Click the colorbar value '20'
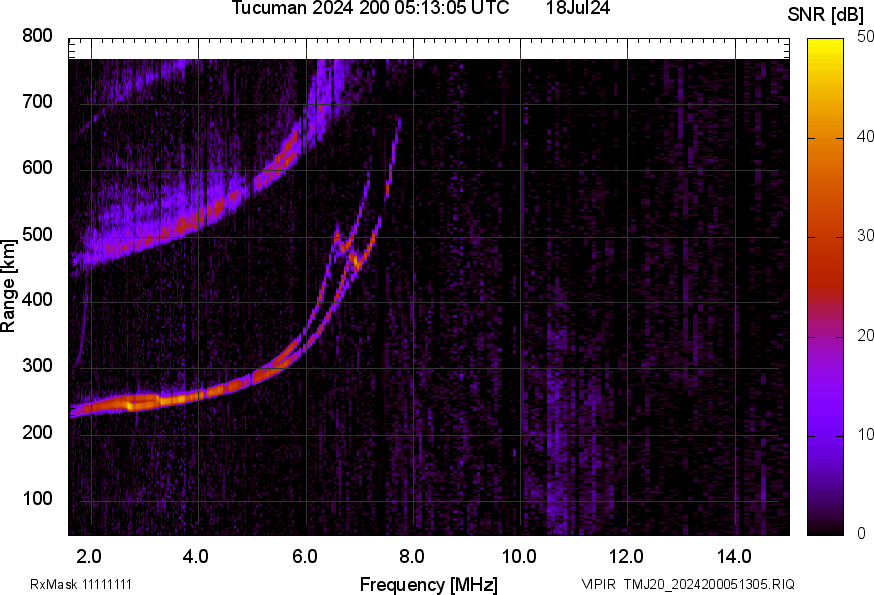874x595 pixels. 865,335
